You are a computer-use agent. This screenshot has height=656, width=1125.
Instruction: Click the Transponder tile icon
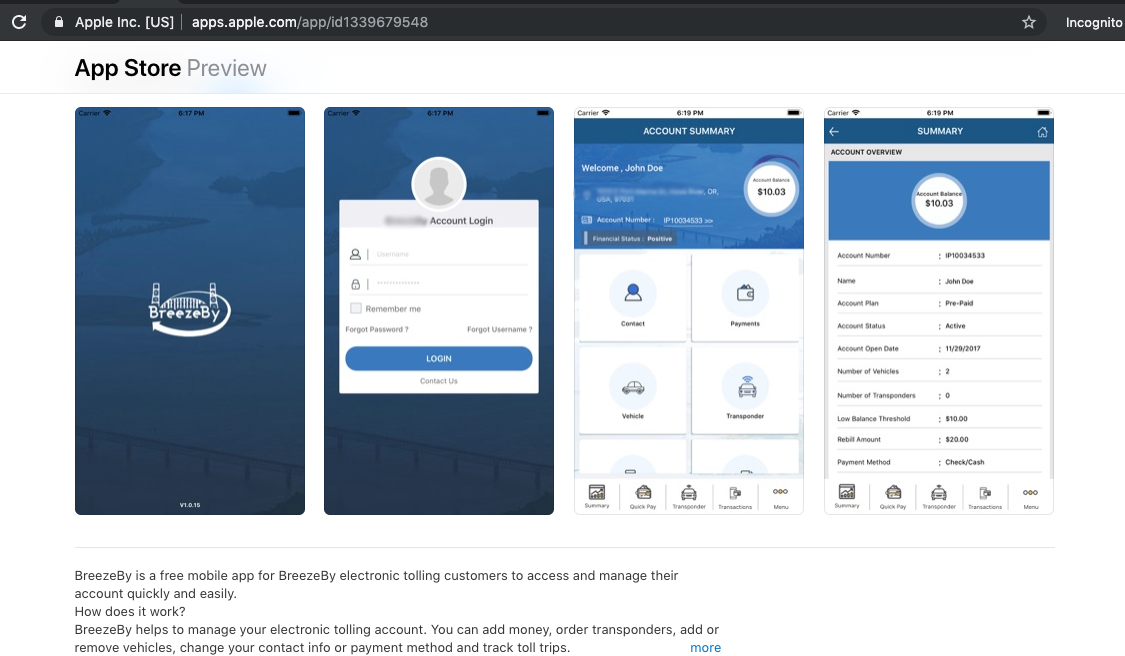click(745, 387)
